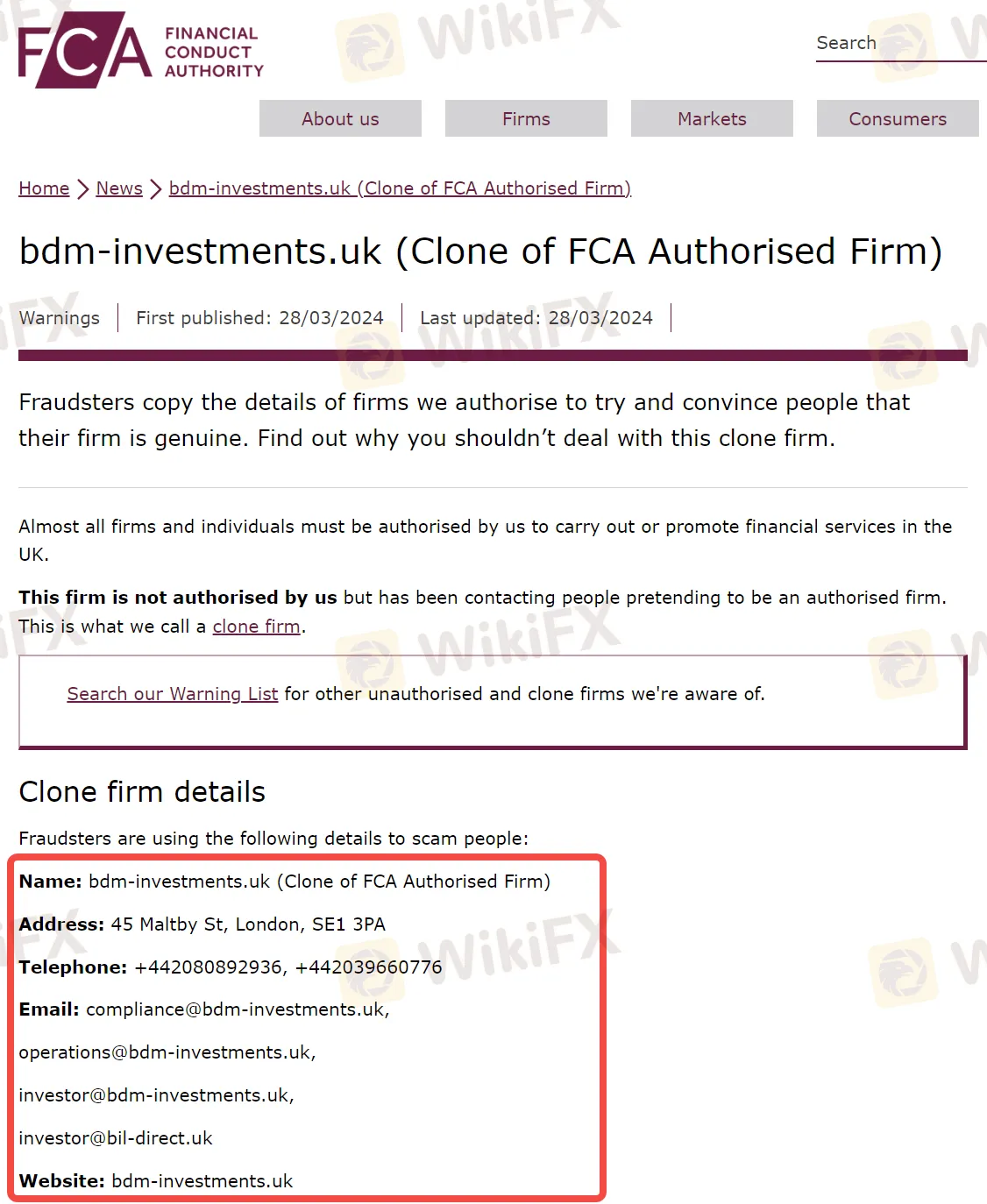Click the compliance@bdm-investments.uk email address

(237, 1009)
